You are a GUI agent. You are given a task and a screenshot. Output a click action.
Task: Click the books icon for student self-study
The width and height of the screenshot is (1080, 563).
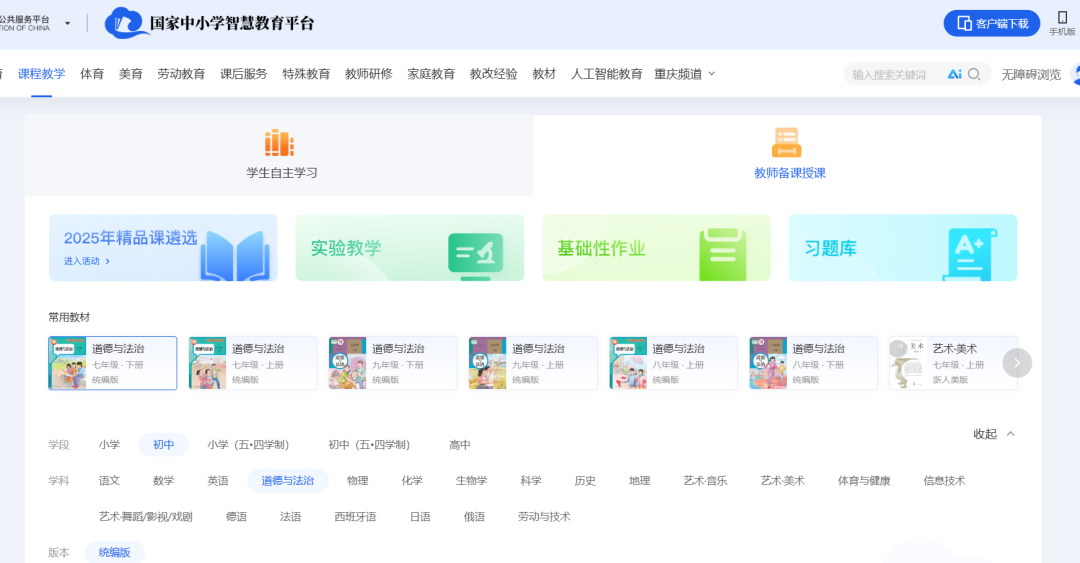pos(279,143)
